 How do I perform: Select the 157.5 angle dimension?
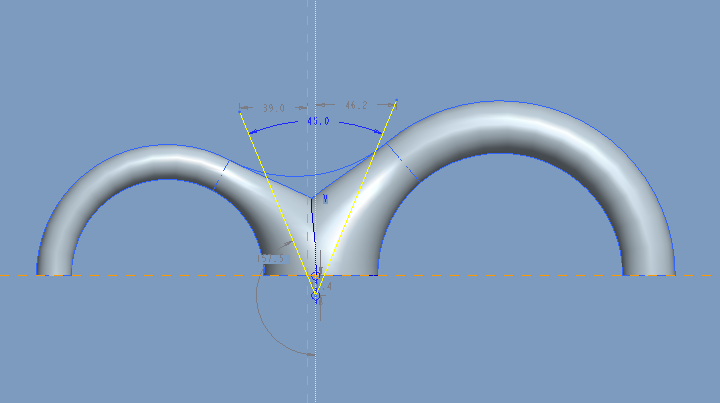[x=273, y=259]
